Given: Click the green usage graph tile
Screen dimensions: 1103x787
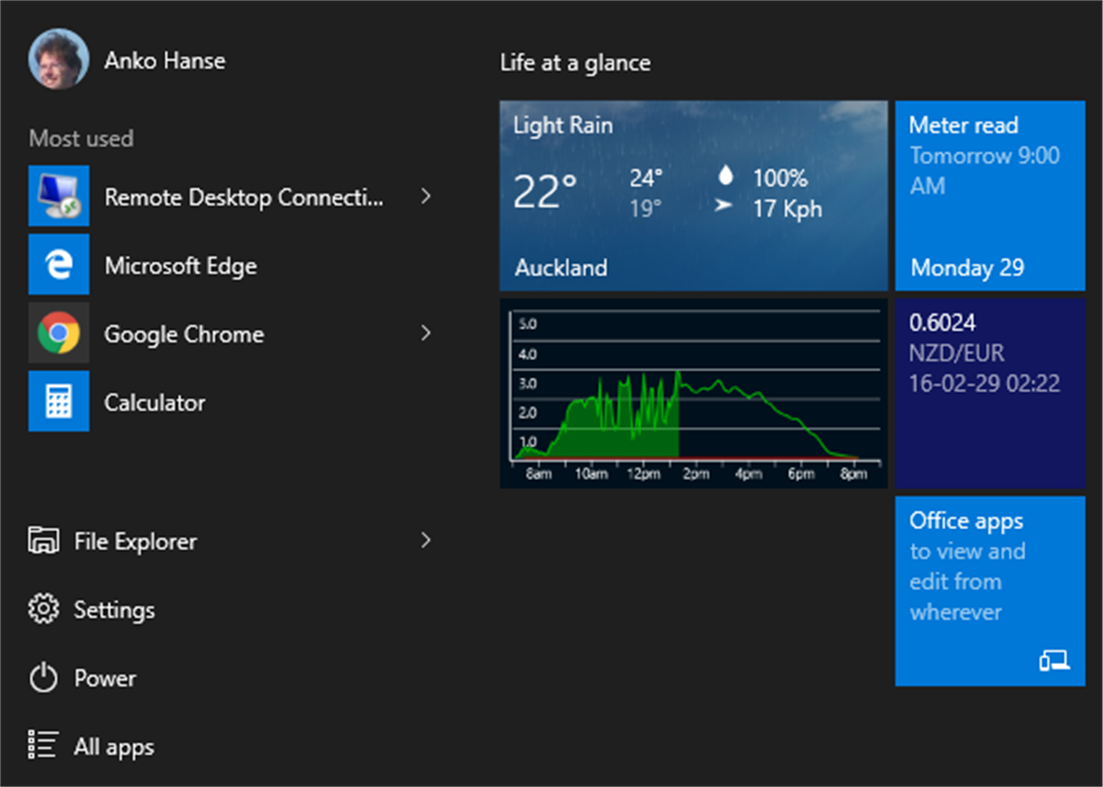Looking at the screenshot, I should pos(693,392).
